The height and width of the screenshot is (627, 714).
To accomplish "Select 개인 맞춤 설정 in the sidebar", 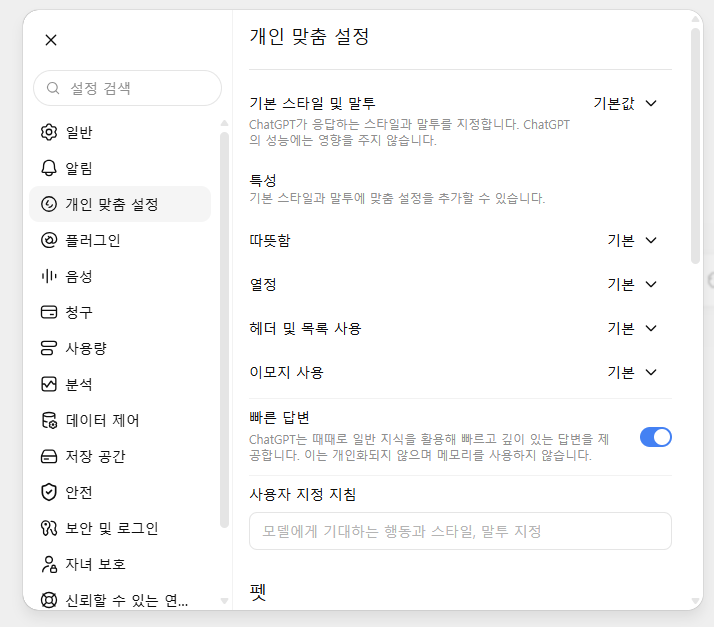I will coord(120,204).
